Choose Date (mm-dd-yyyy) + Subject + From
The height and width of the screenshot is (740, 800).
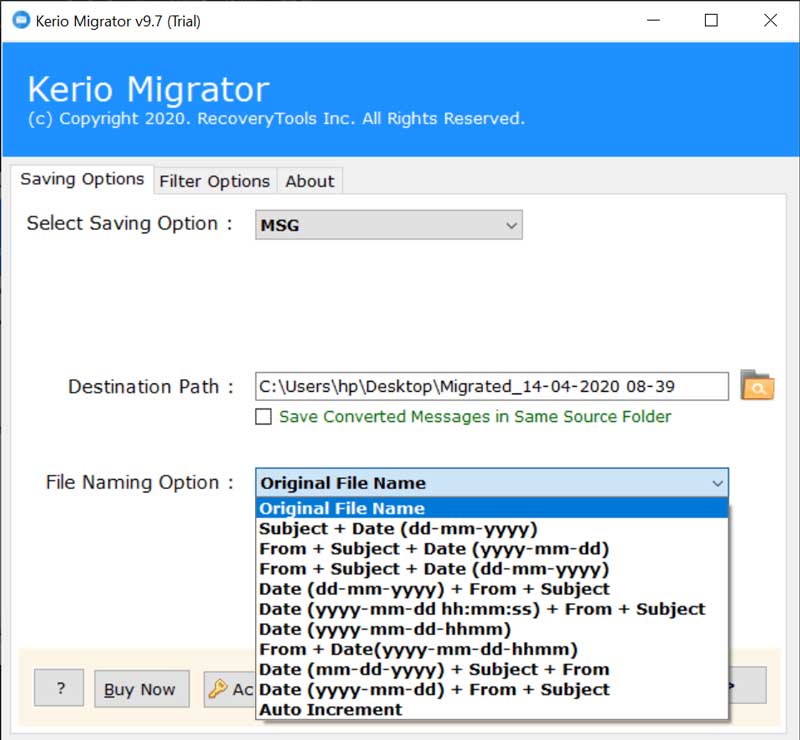pyautogui.click(x=492, y=670)
